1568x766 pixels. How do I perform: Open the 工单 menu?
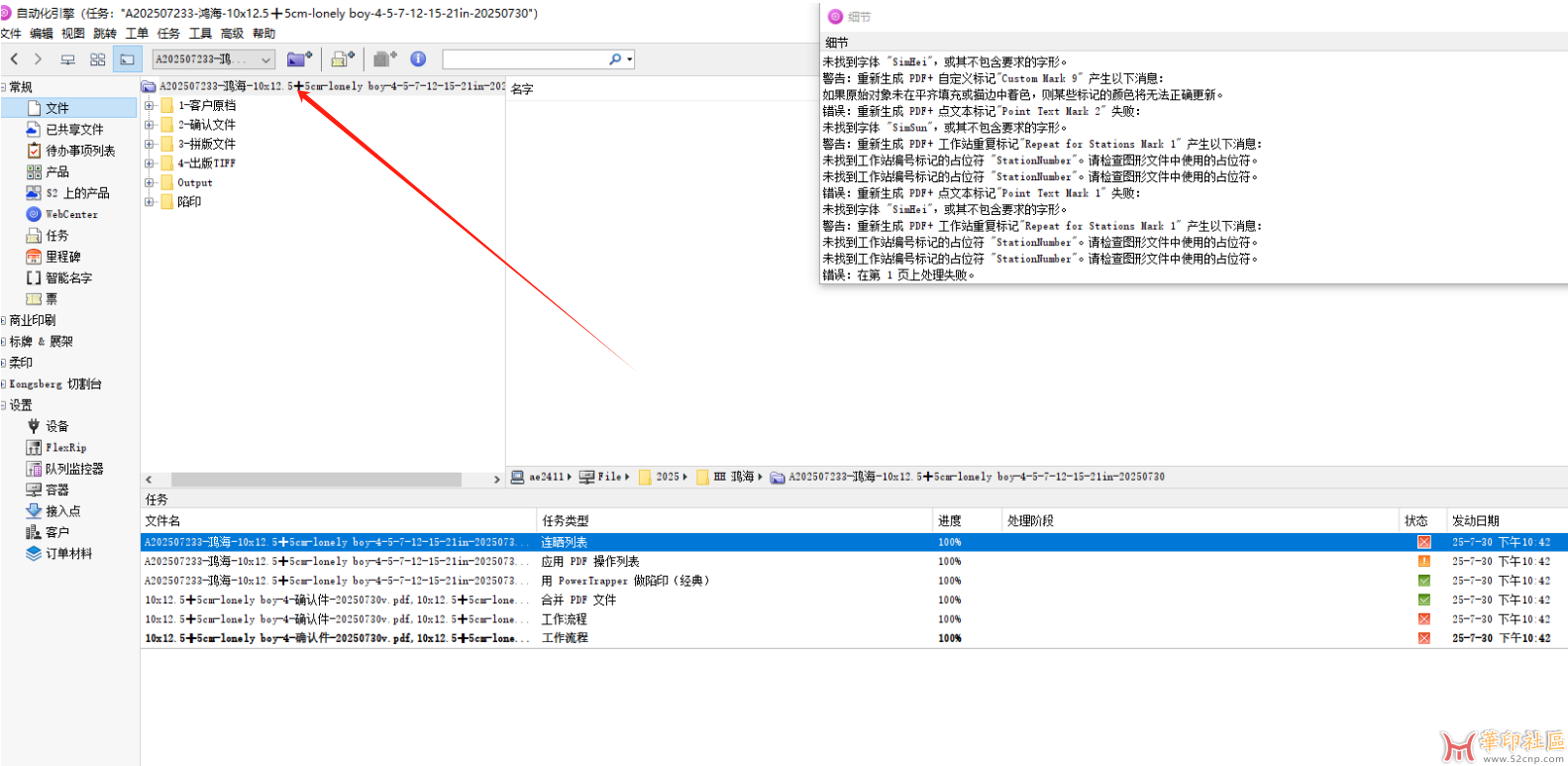[x=137, y=34]
